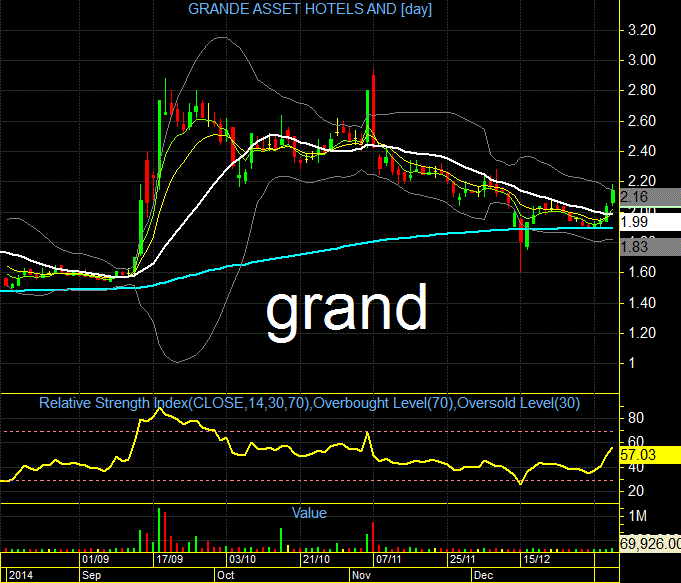Click the 2.20 price axis label
Screen dimensions: 681x583
click(641, 181)
